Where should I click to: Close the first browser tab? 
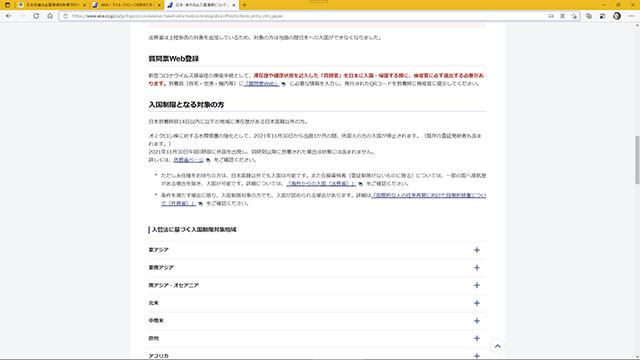pos(84,5)
